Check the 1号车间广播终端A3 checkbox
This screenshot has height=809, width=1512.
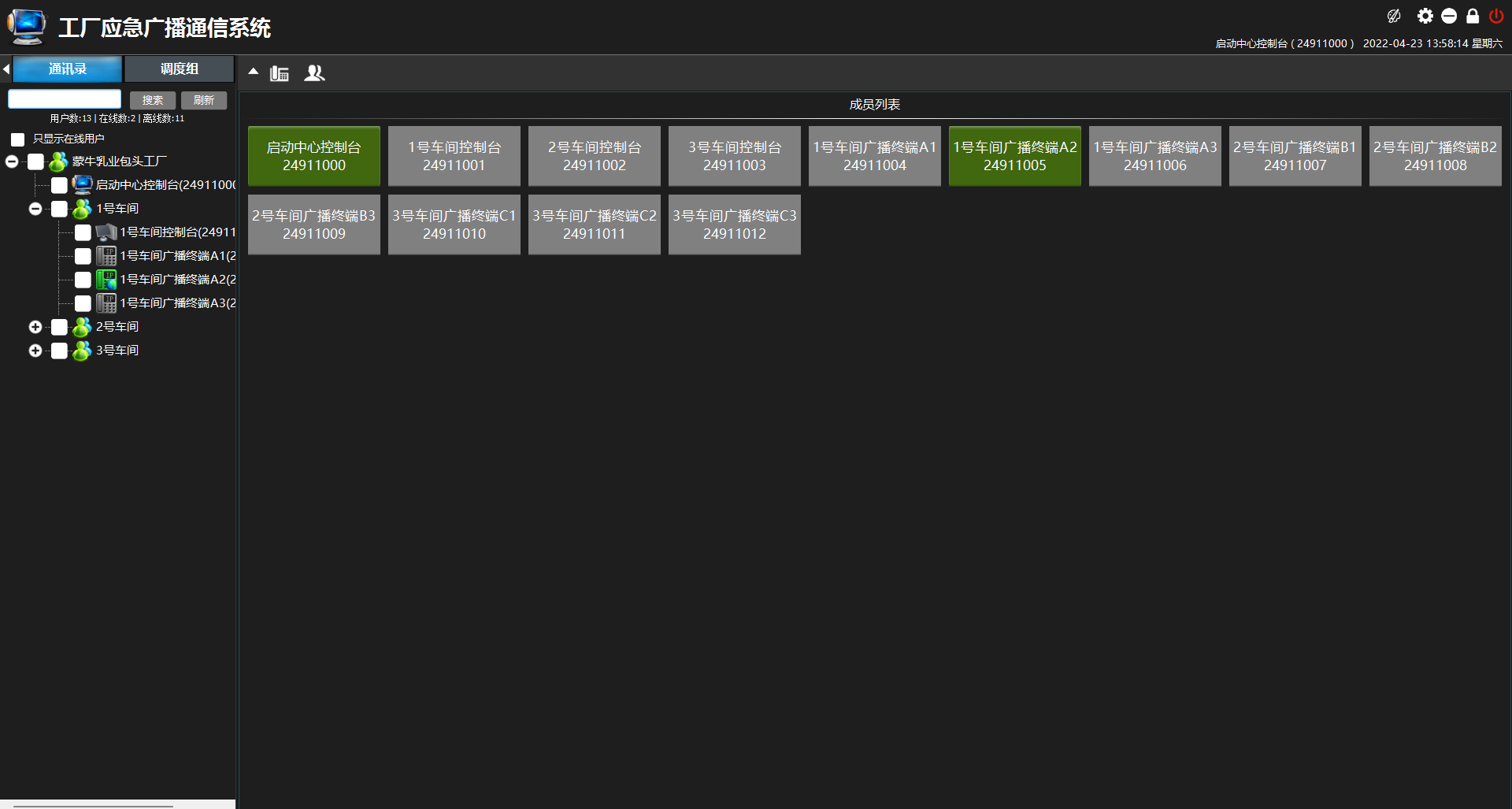coord(83,303)
